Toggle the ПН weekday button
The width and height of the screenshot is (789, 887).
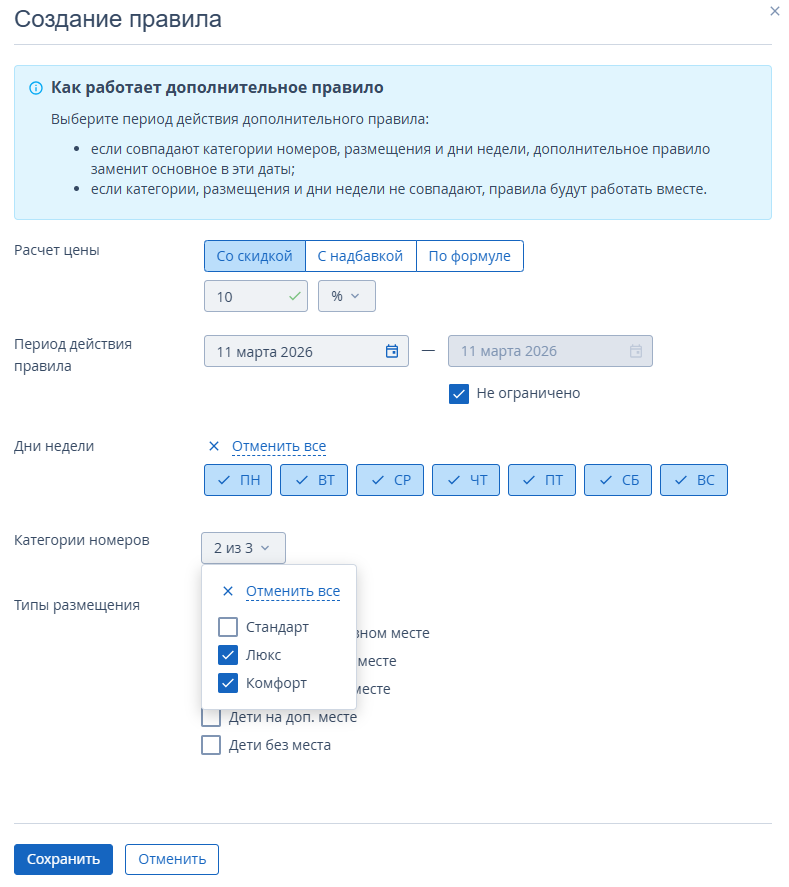(x=238, y=480)
